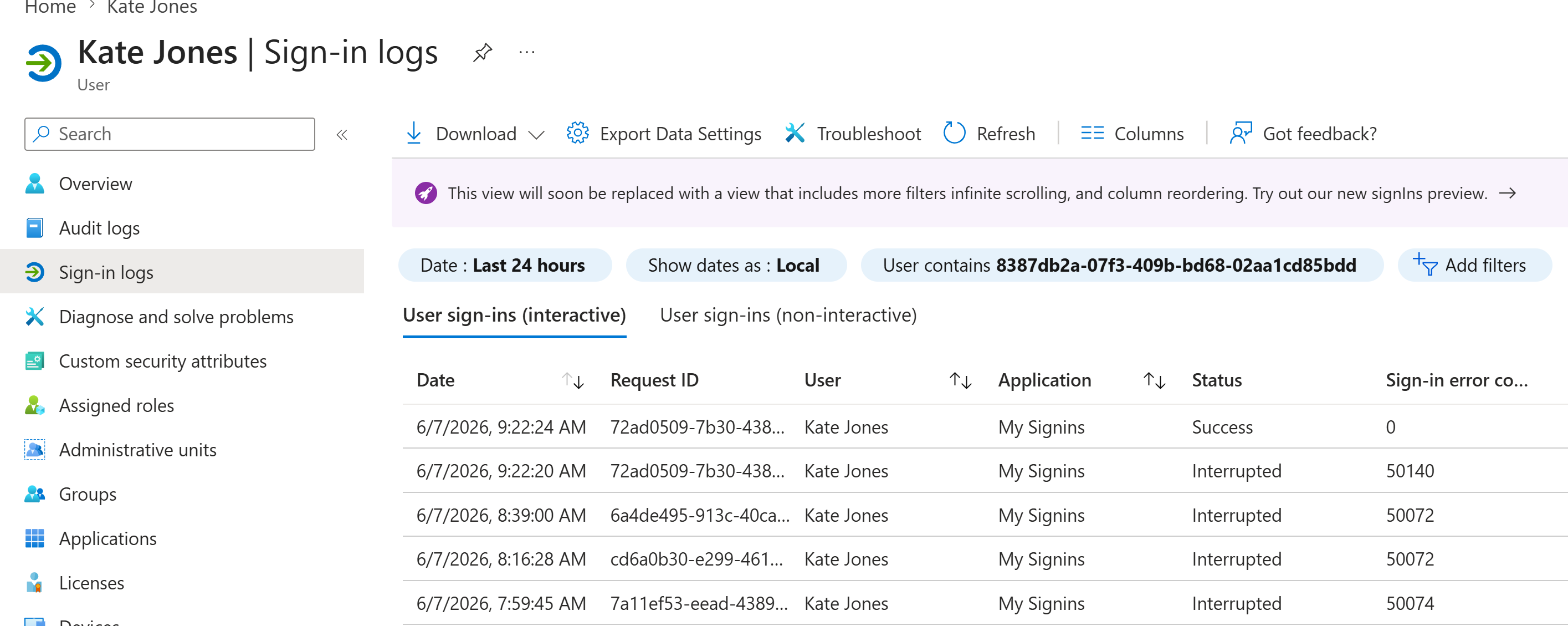This screenshot has height=626, width=1568.
Task: Edit the User contains filter pill
Action: [x=1122, y=265]
